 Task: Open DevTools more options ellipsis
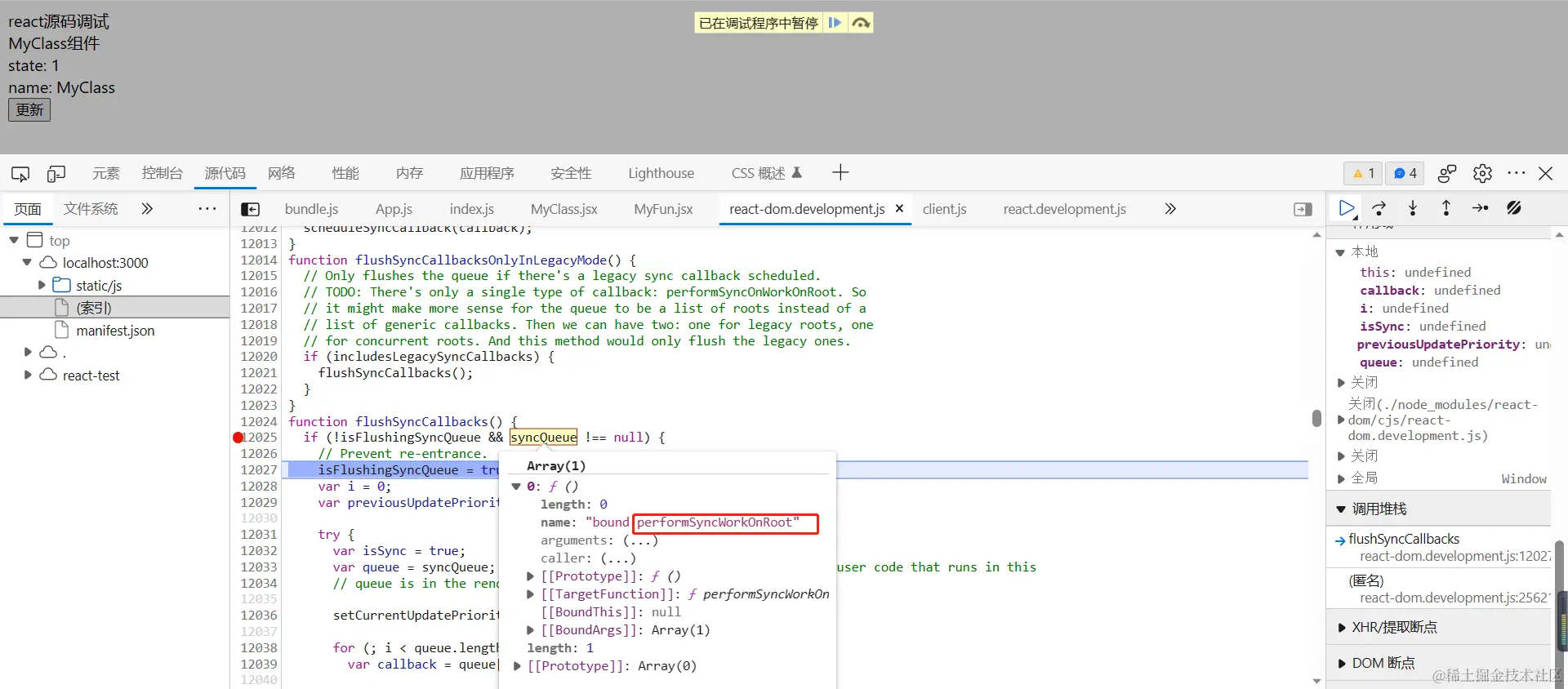pos(1517,173)
